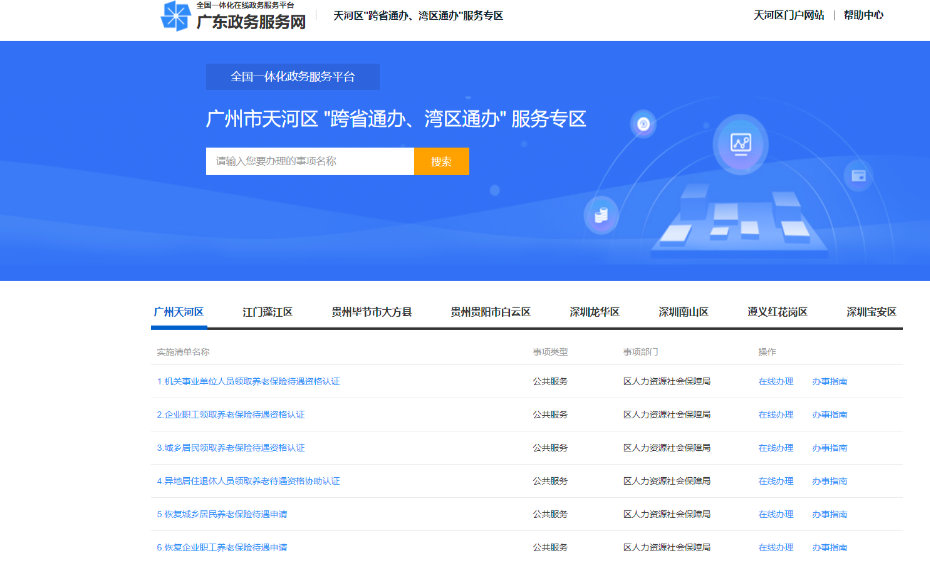This screenshot has width=930, height=561.
Task: Click the chart monitor icon in banner
Action: pyautogui.click(x=740, y=143)
